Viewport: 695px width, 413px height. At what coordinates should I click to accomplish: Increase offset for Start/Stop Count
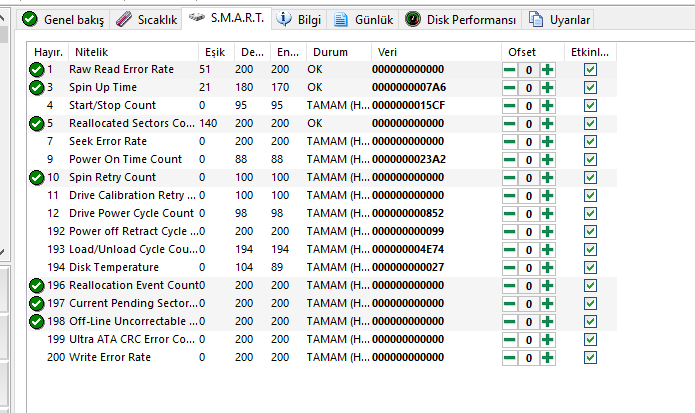coord(547,106)
